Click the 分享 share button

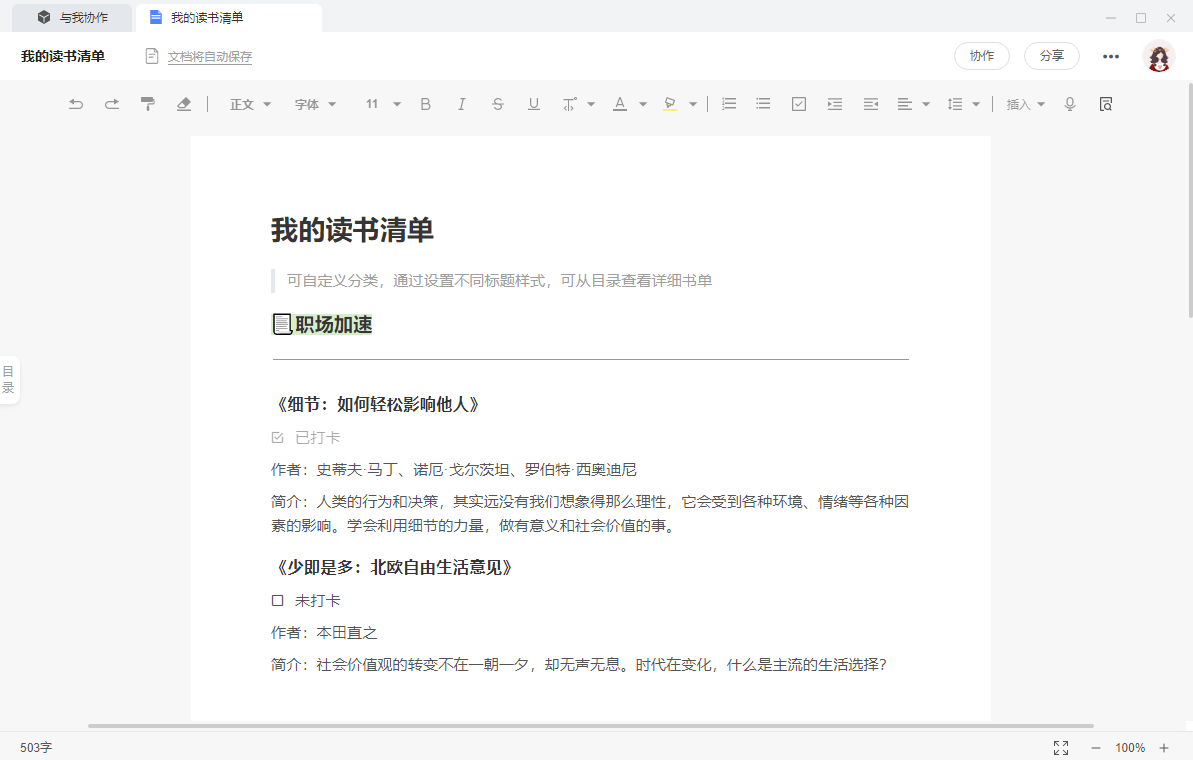(1051, 56)
